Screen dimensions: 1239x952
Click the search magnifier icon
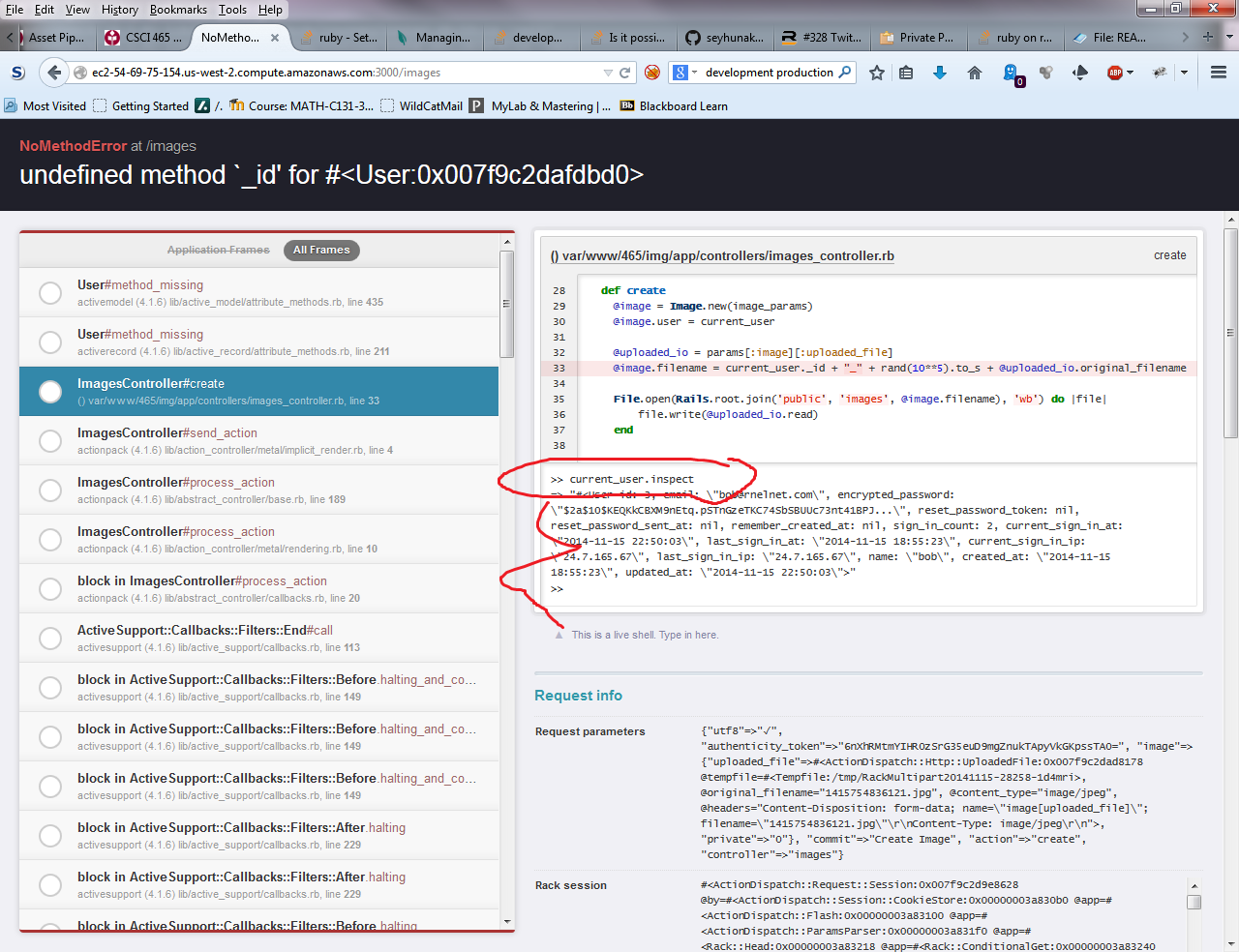pyautogui.click(x=845, y=73)
